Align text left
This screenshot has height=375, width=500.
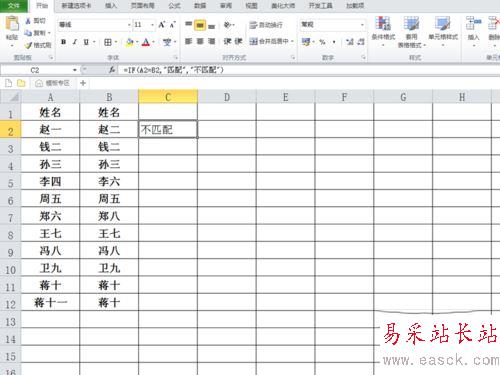click(x=189, y=41)
